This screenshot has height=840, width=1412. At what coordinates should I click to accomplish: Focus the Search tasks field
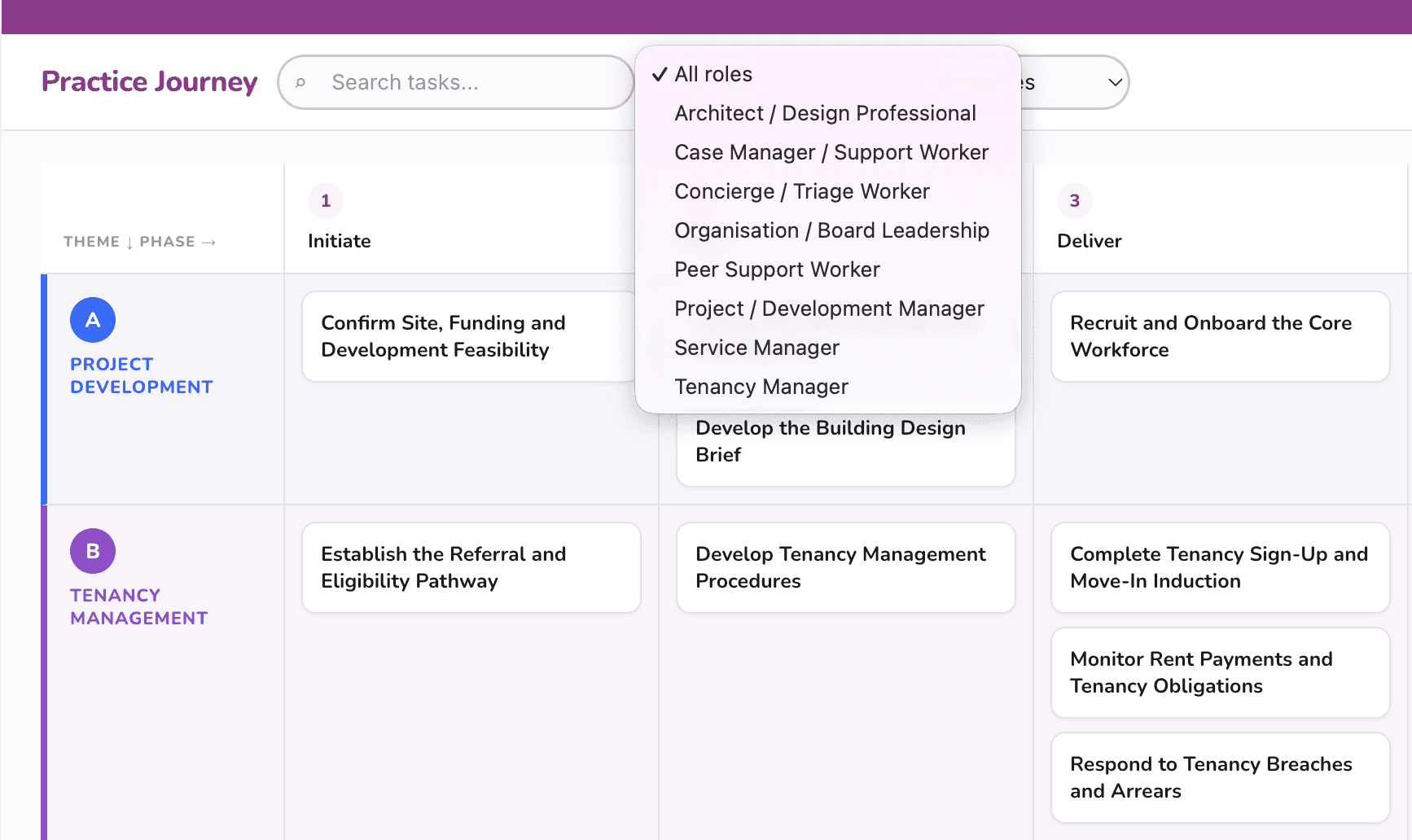456,82
